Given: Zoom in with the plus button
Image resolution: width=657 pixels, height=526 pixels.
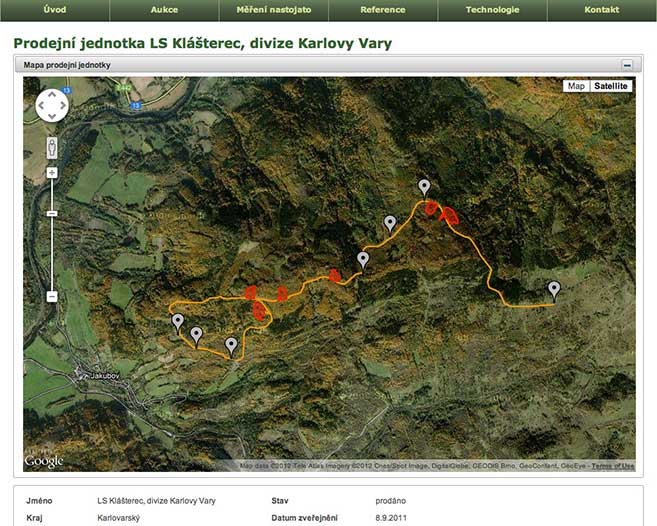Looking at the screenshot, I should [51, 173].
